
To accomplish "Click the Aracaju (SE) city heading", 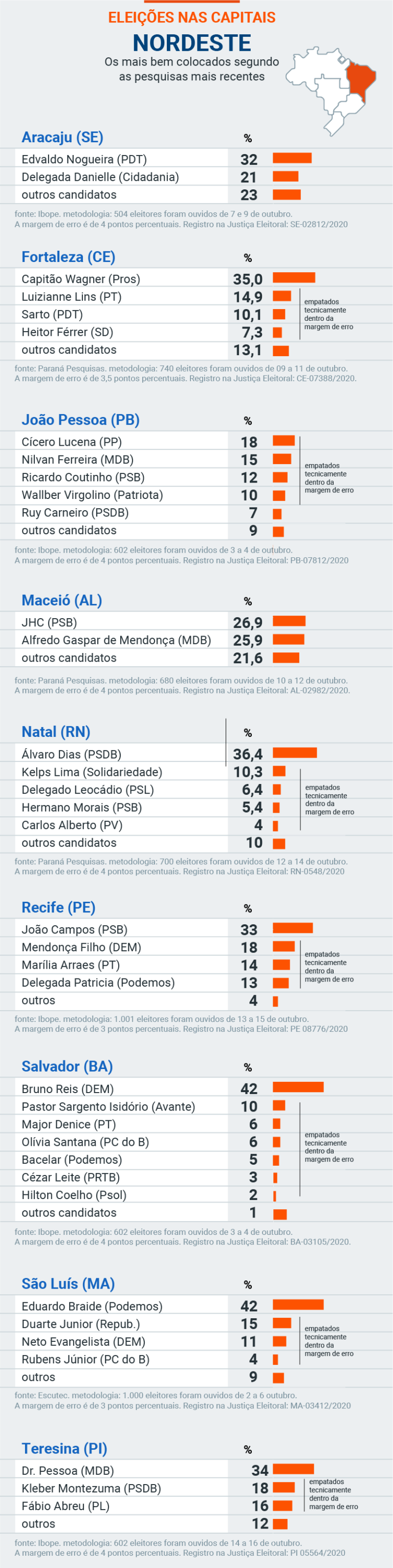I will [62, 138].
